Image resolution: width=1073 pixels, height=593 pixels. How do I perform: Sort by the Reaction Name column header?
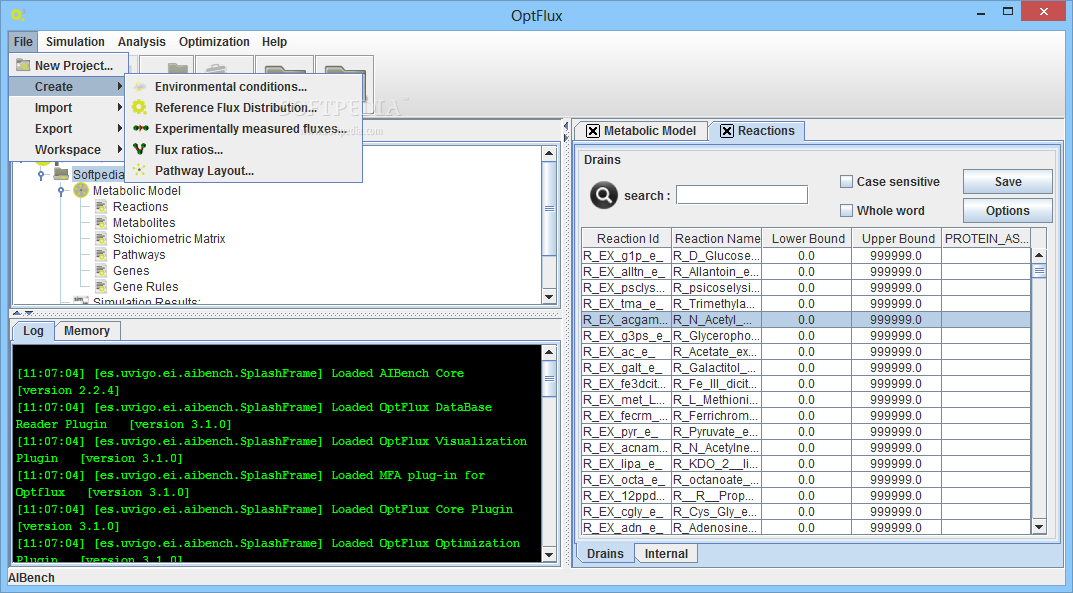716,238
